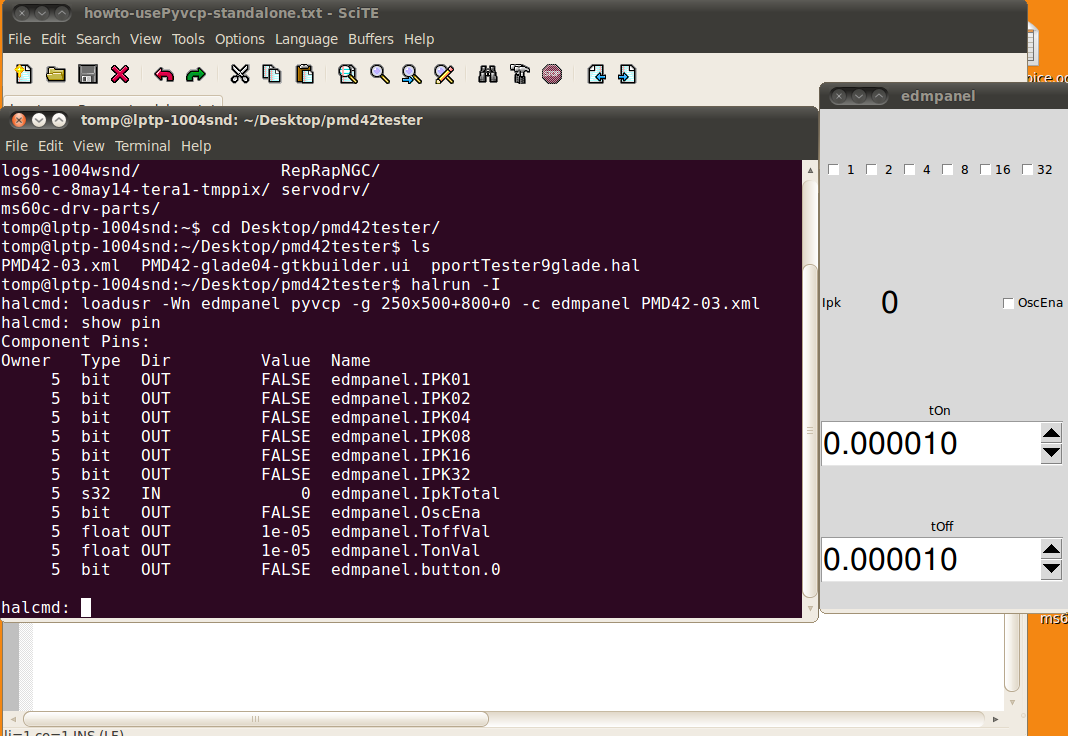Check the Ipk 2 checkbox in edmpanel
The width and height of the screenshot is (1068, 736).
click(x=871, y=170)
